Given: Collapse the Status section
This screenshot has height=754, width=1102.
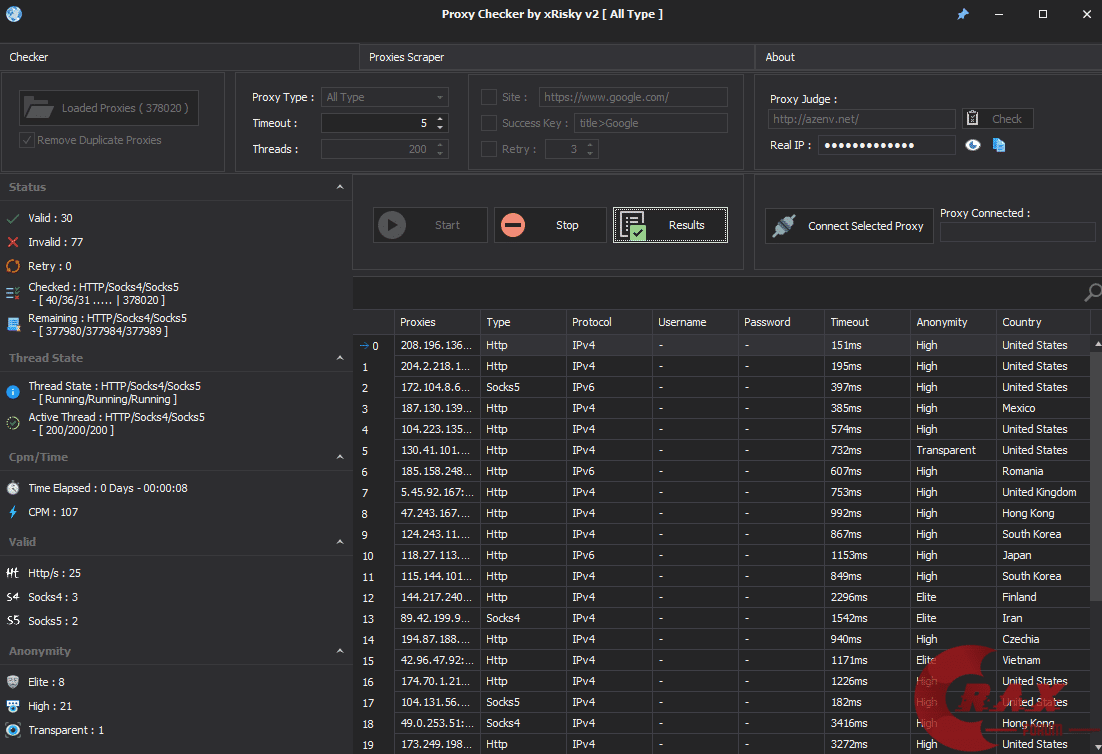Looking at the screenshot, I should click(x=341, y=187).
